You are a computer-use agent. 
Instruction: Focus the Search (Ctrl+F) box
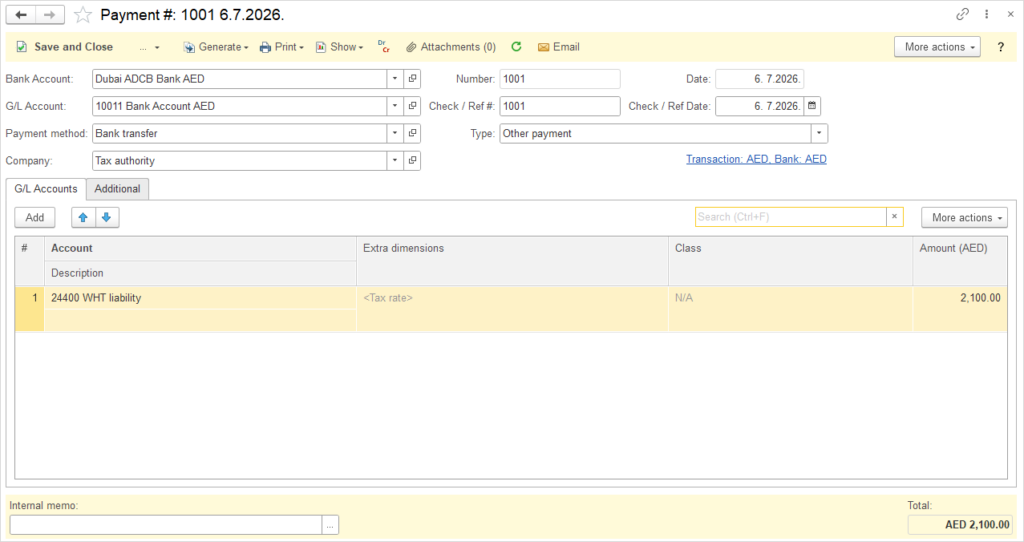coord(790,217)
